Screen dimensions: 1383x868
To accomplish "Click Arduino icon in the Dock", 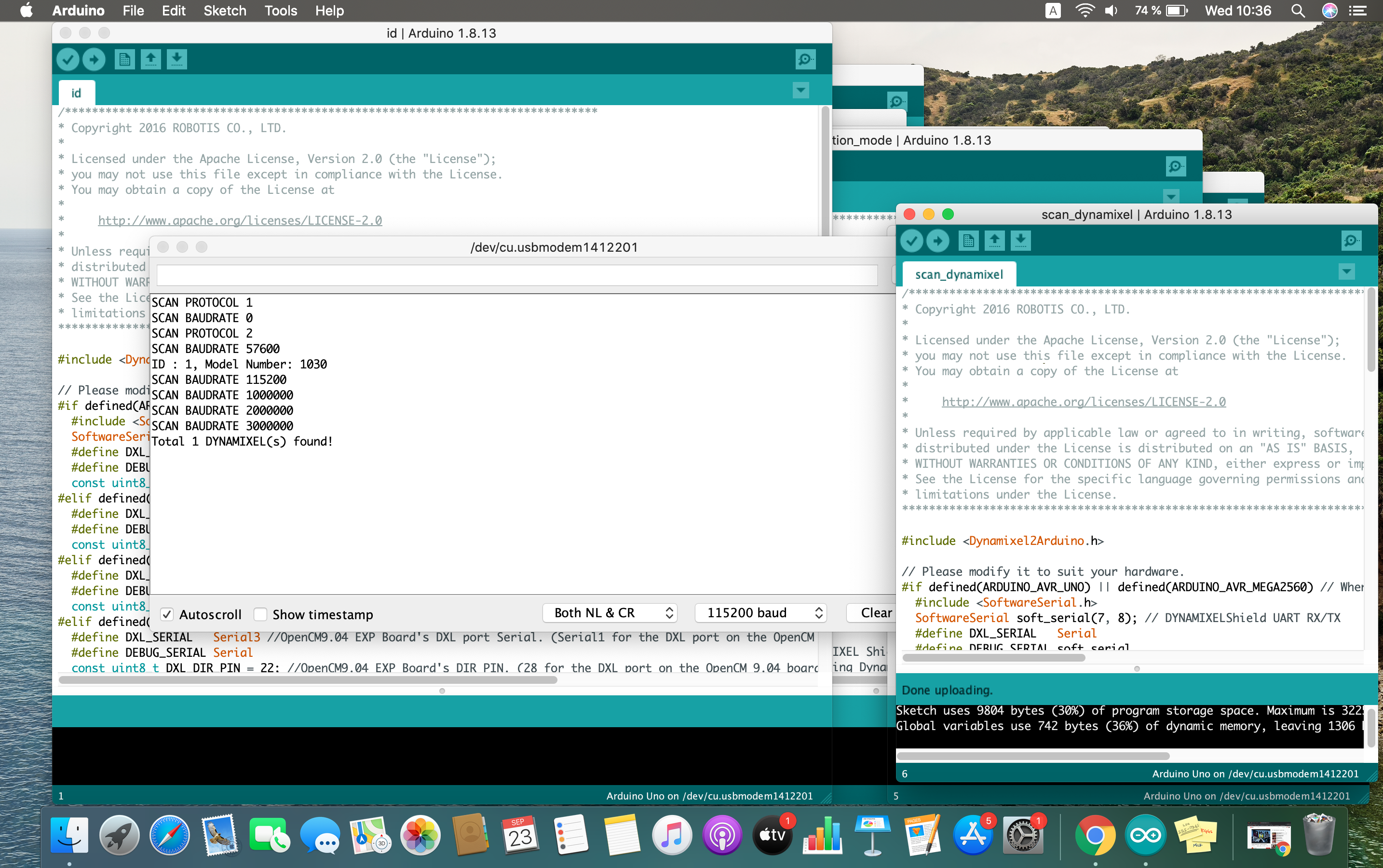I will (x=1145, y=835).
